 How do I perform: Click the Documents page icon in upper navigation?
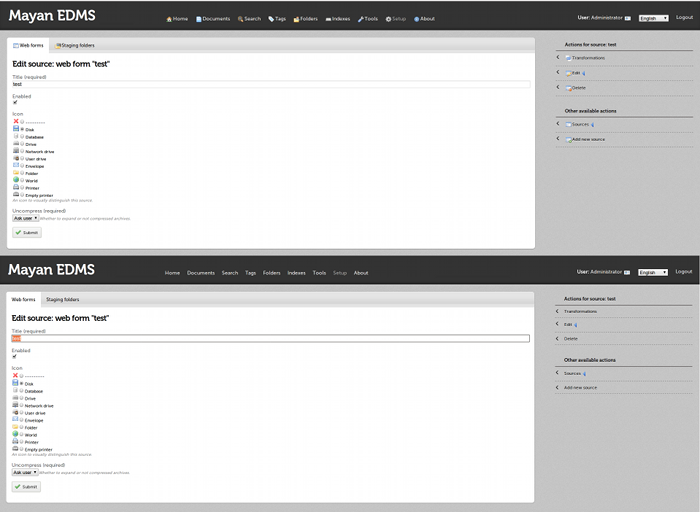pos(199,19)
